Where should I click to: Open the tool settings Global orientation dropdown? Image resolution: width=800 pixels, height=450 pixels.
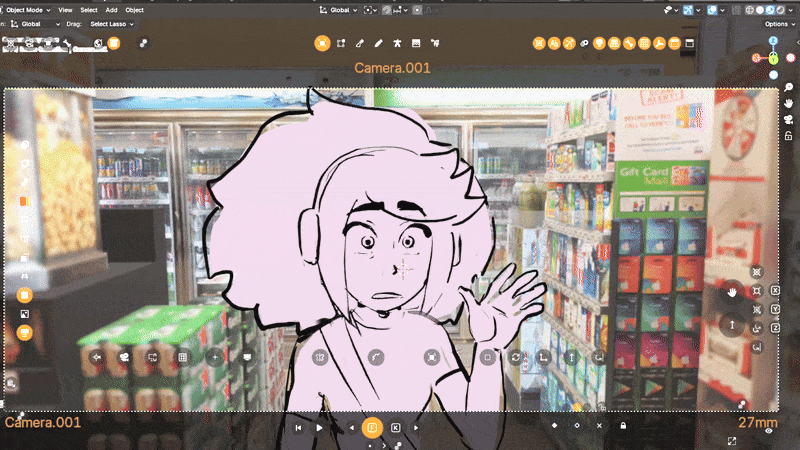(x=35, y=24)
